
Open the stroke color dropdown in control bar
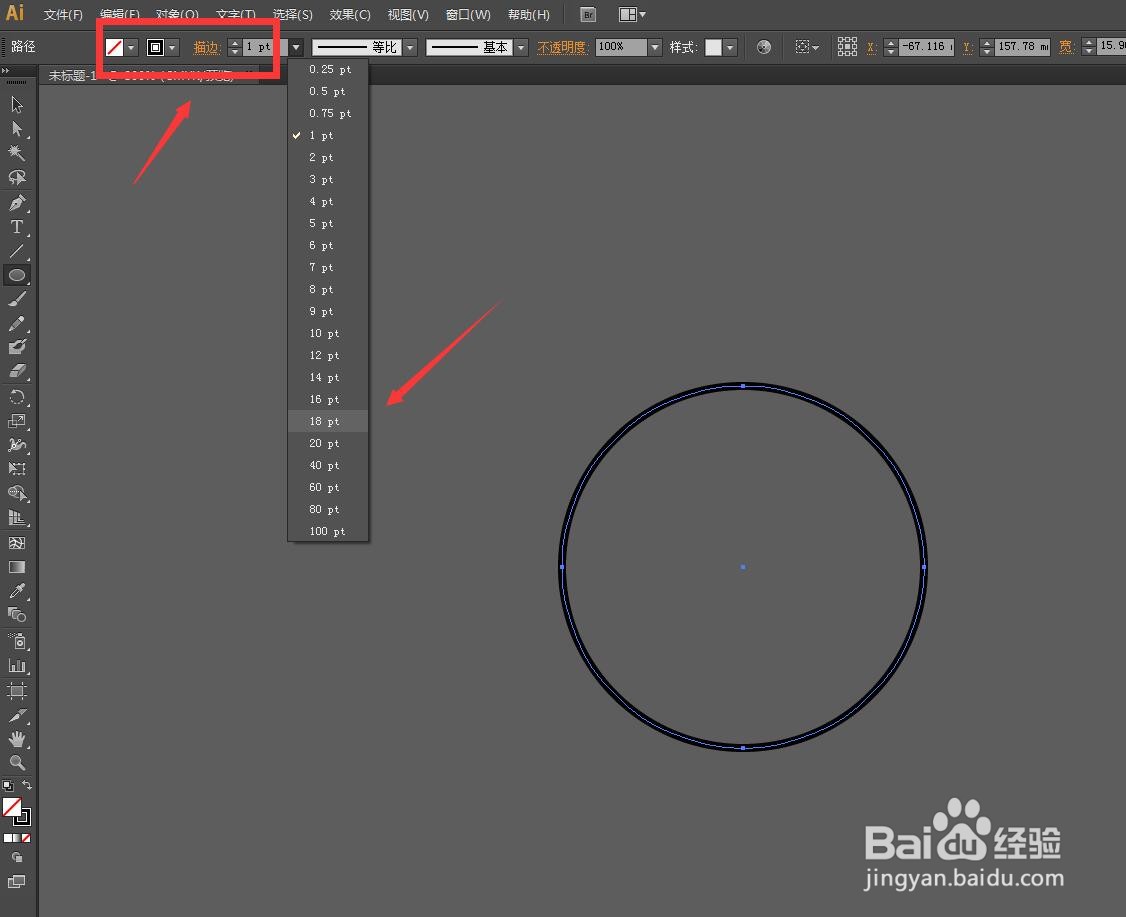pyautogui.click(x=172, y=47)
